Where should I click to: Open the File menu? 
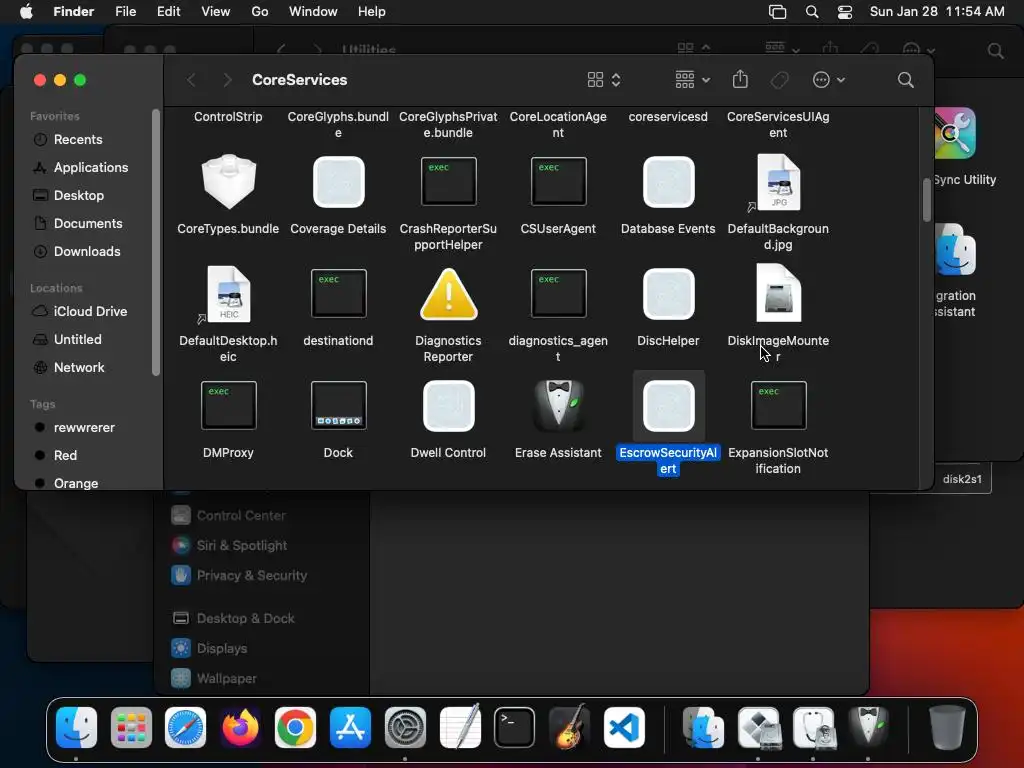[125, 12]
